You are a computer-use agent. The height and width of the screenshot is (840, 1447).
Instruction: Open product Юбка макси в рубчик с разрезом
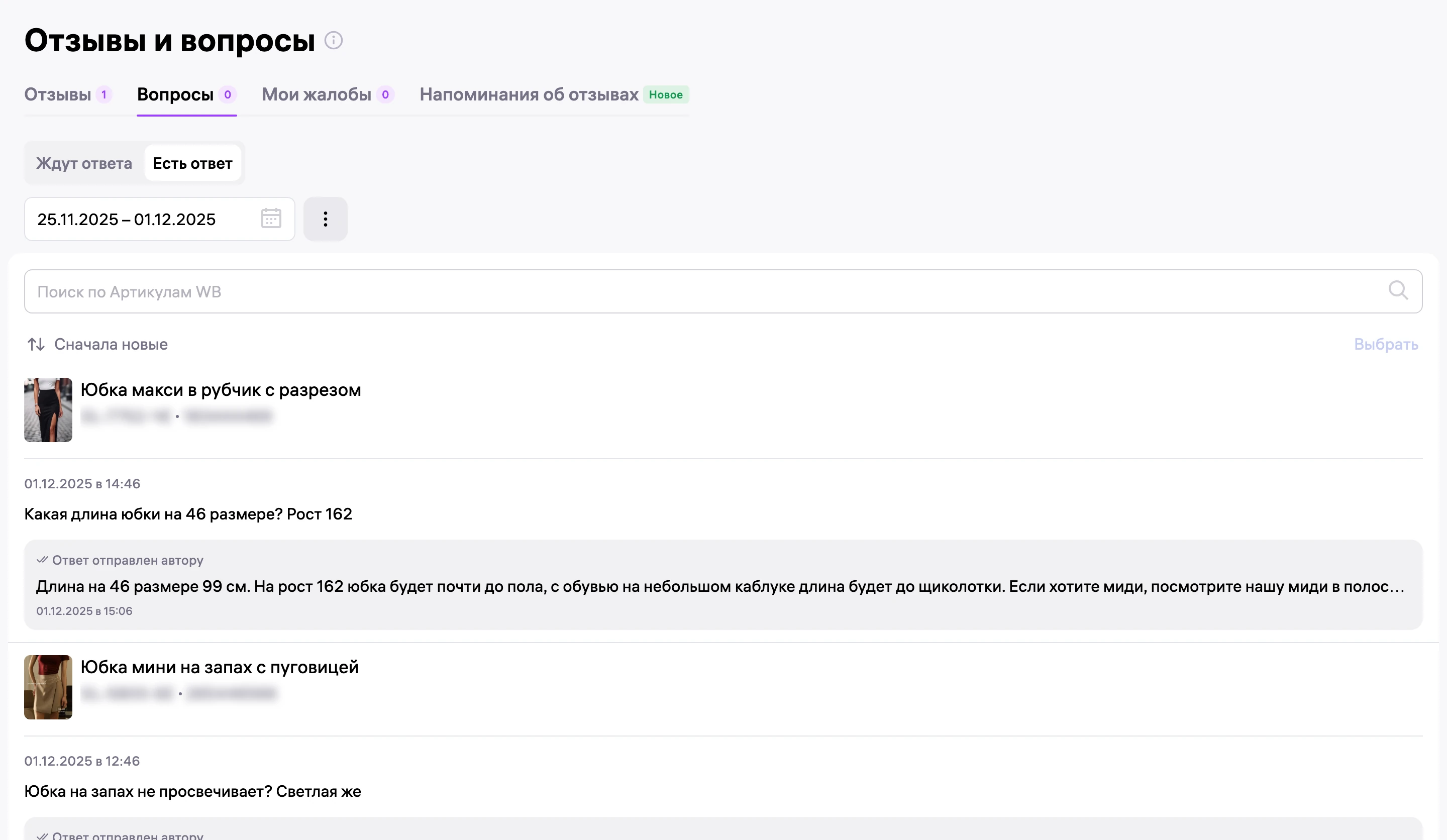pyautogui.click(x=221, y=390)
